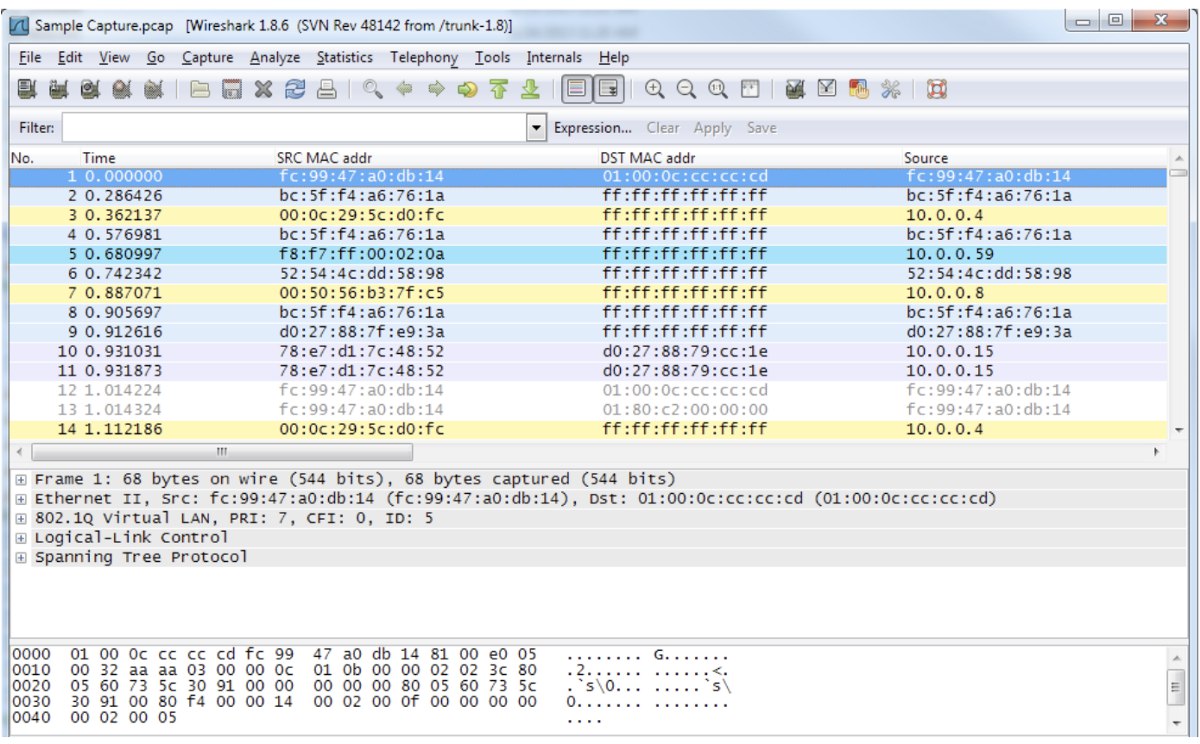Print packets using printer icon
The width and height of the screenshot is (1200, 744).
(326, 90)
